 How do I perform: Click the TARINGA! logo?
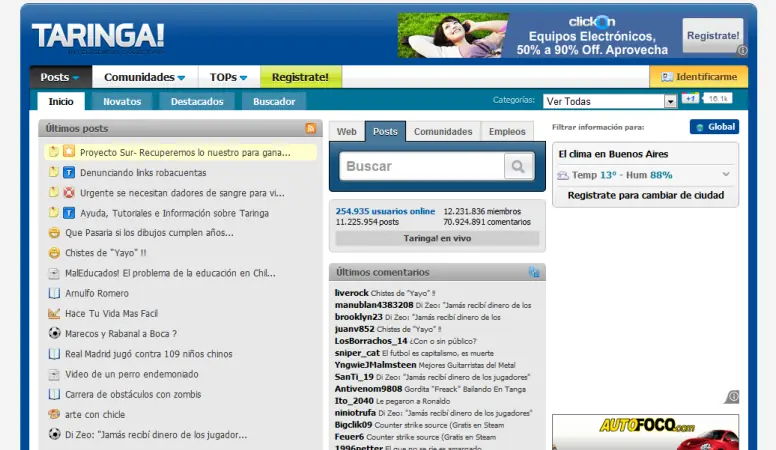[98, 36]
